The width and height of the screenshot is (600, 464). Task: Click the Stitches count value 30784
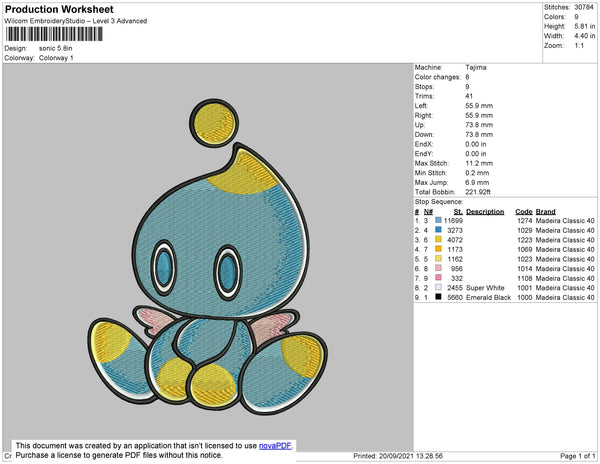(584, 7)
